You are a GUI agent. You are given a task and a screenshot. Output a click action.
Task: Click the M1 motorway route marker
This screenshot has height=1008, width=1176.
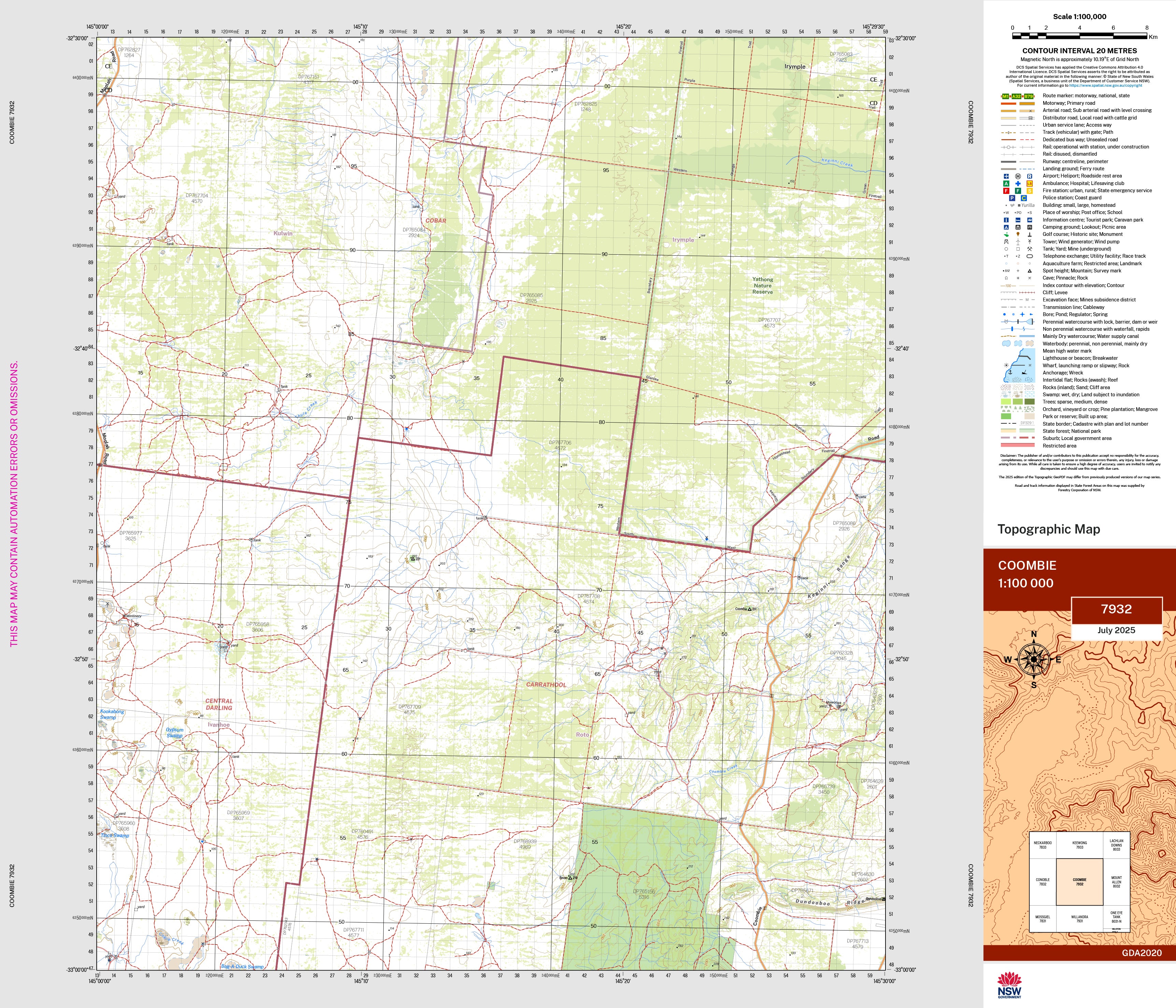pos(1006,97)
